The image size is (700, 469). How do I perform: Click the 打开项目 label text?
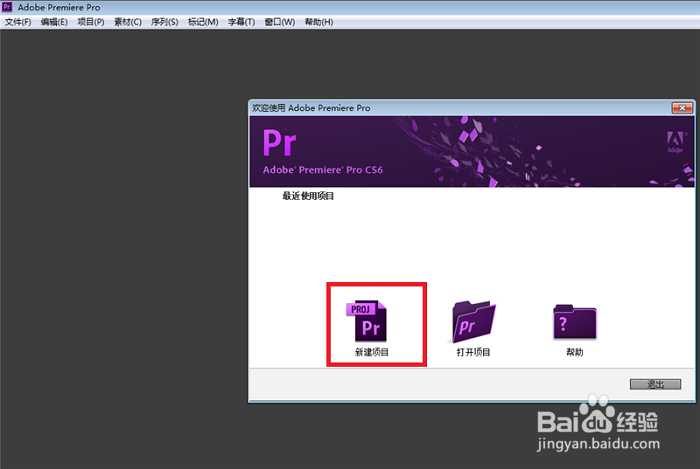(x=473, y=352)
